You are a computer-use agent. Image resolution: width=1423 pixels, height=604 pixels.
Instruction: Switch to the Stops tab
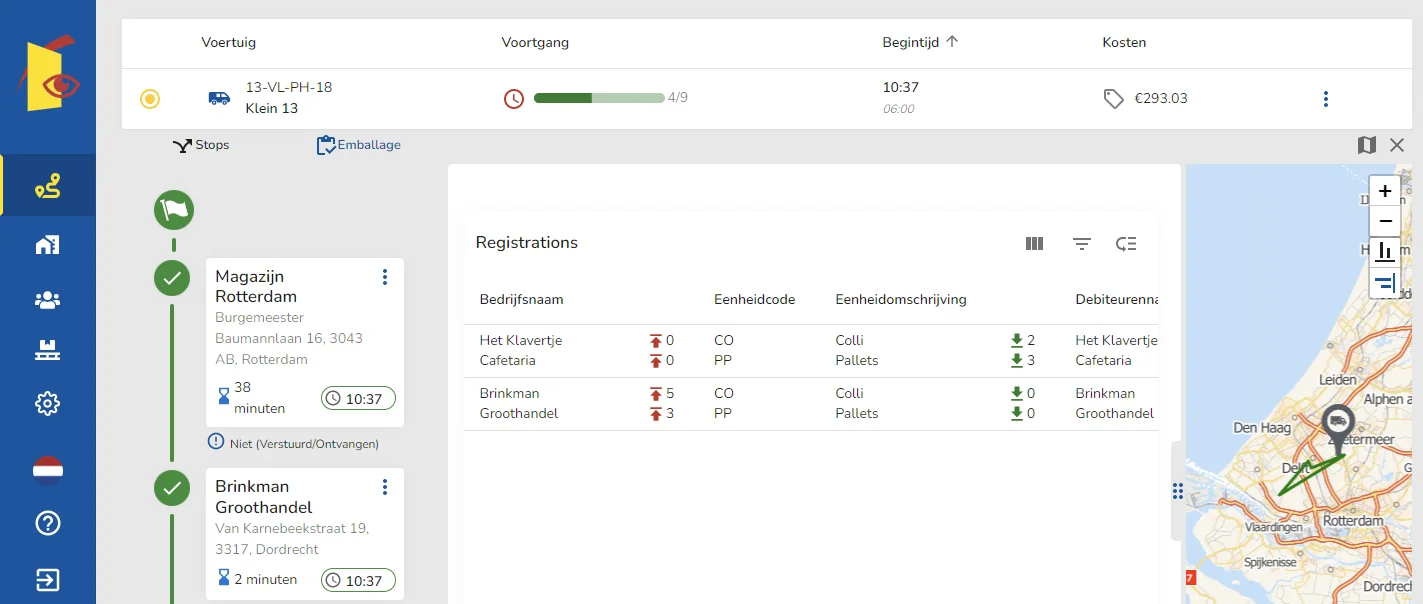click(x=201, y=145)
